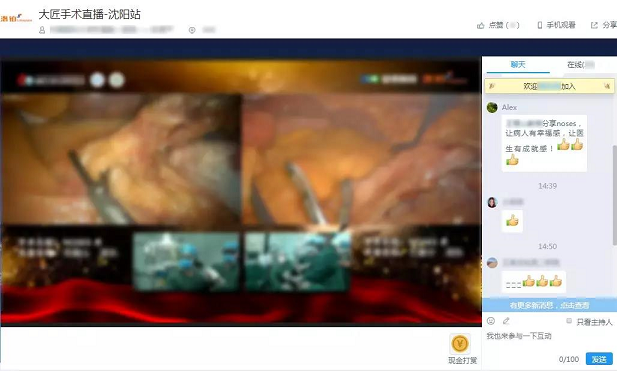The width and height of the screenshot is (617, 371).
Task: Click the view count icon below the title
Action: 192,30
